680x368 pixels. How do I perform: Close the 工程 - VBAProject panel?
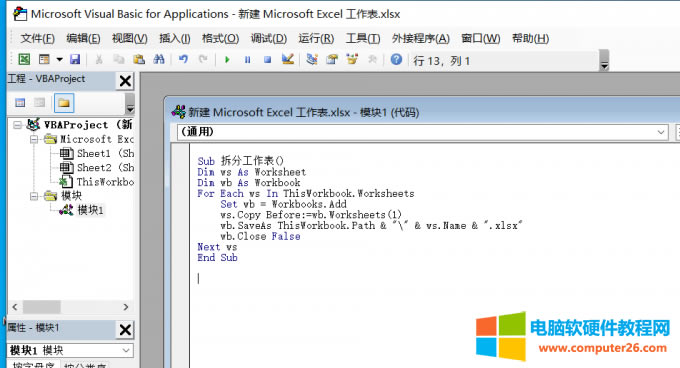pyautogui.click(x=125, y=81)
